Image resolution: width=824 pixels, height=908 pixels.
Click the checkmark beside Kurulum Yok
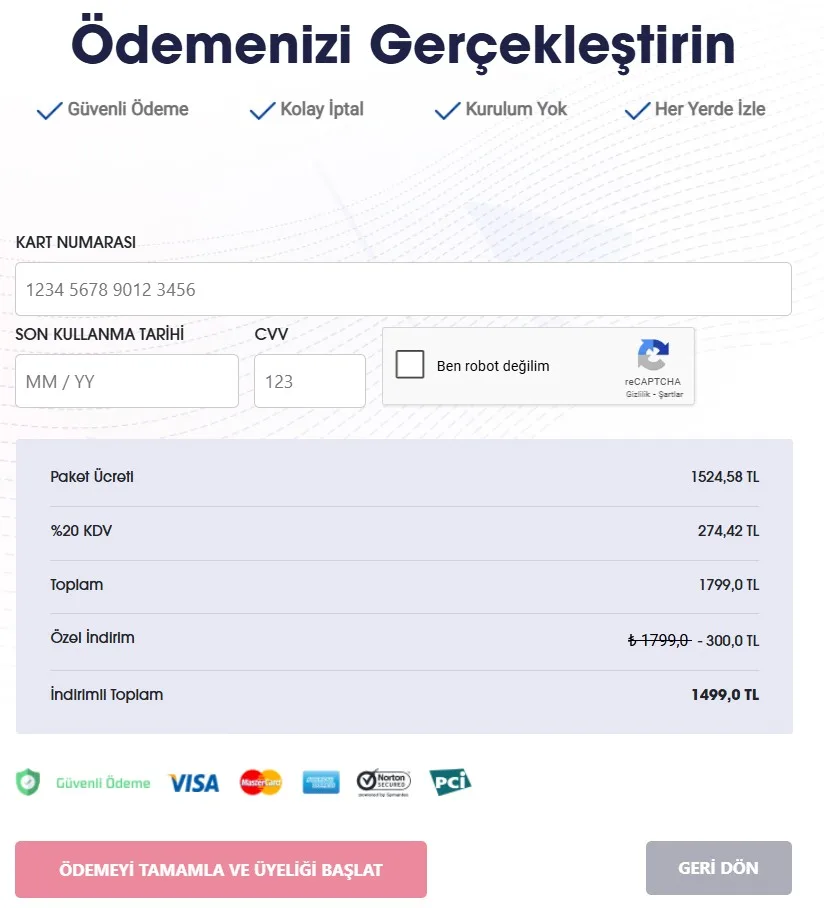[x=448, y=110]
